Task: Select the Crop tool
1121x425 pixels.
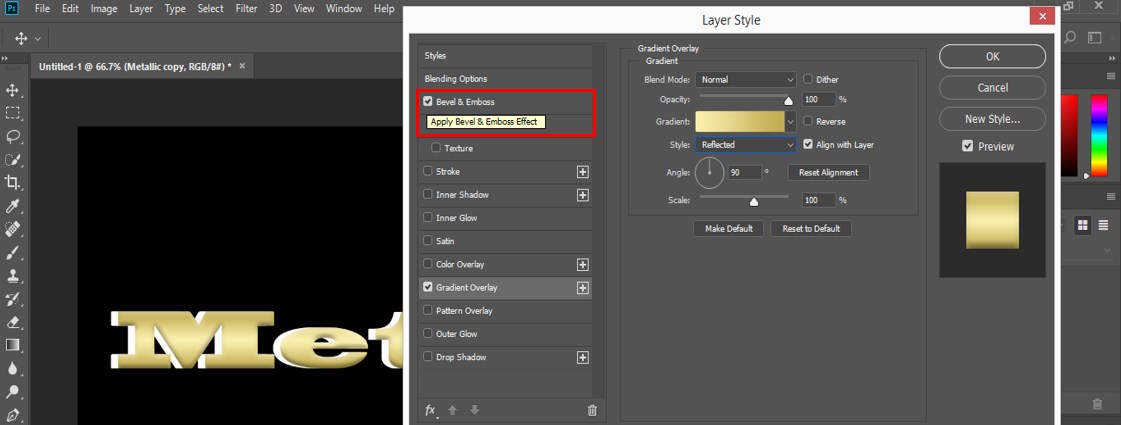Action: [x=12, y=182]
